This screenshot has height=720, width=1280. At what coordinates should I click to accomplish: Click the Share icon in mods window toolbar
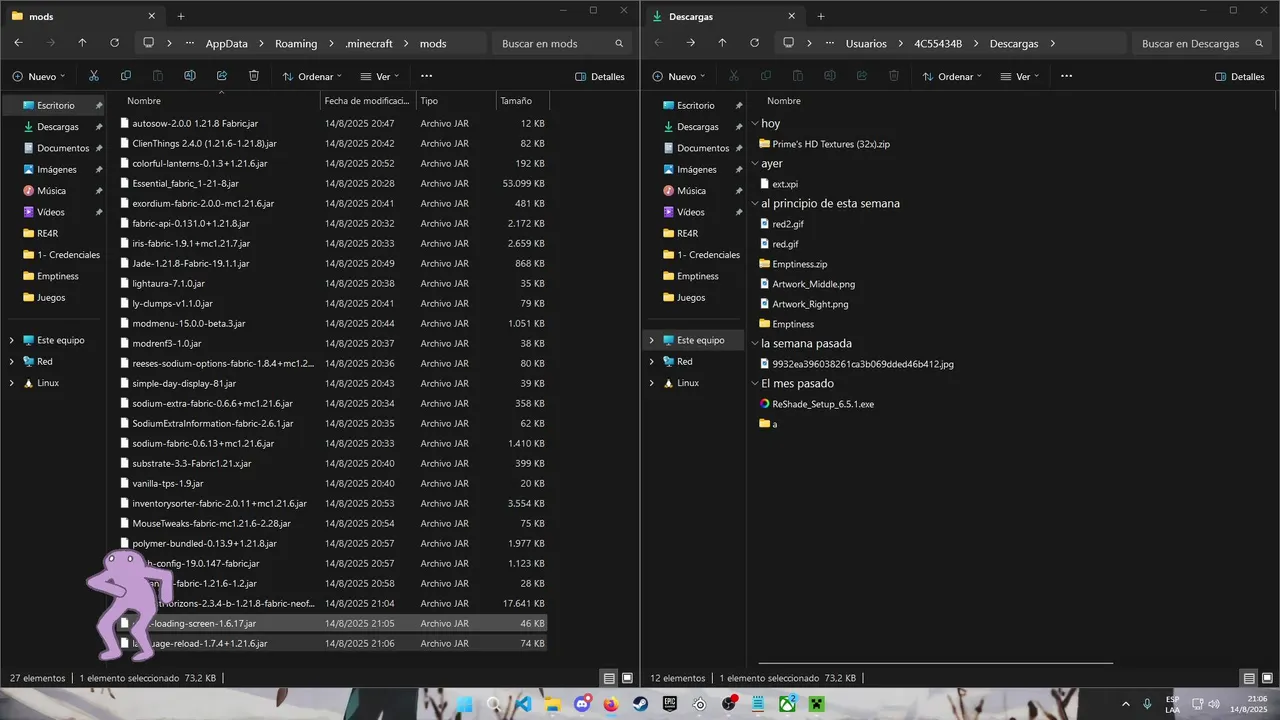click(x=222, y=76)
